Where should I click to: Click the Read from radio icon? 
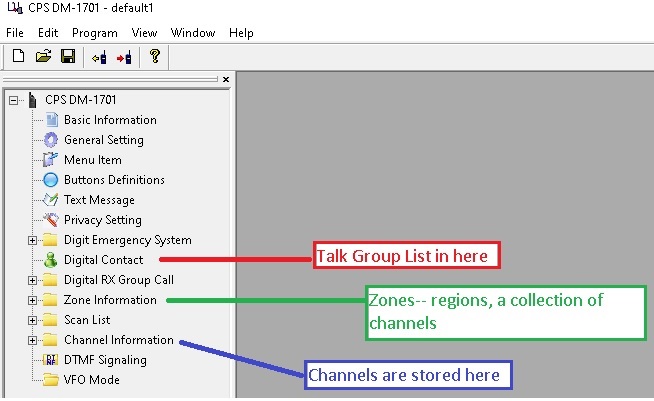[x=99, y=58]
